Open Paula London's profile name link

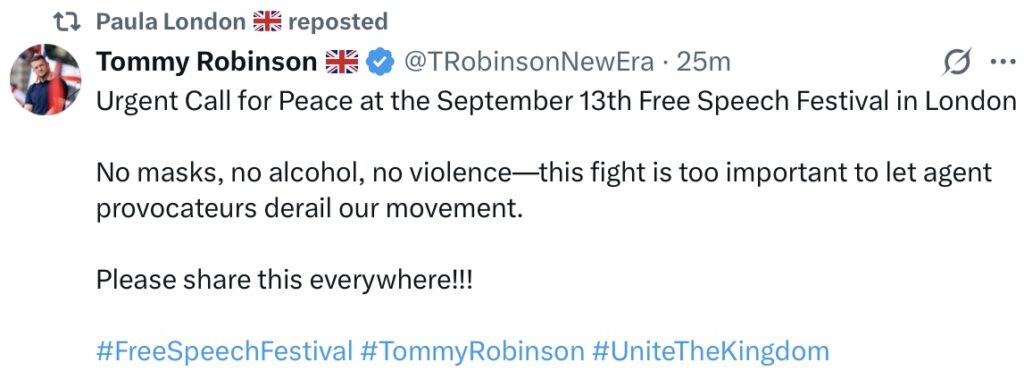coord(171,22)
